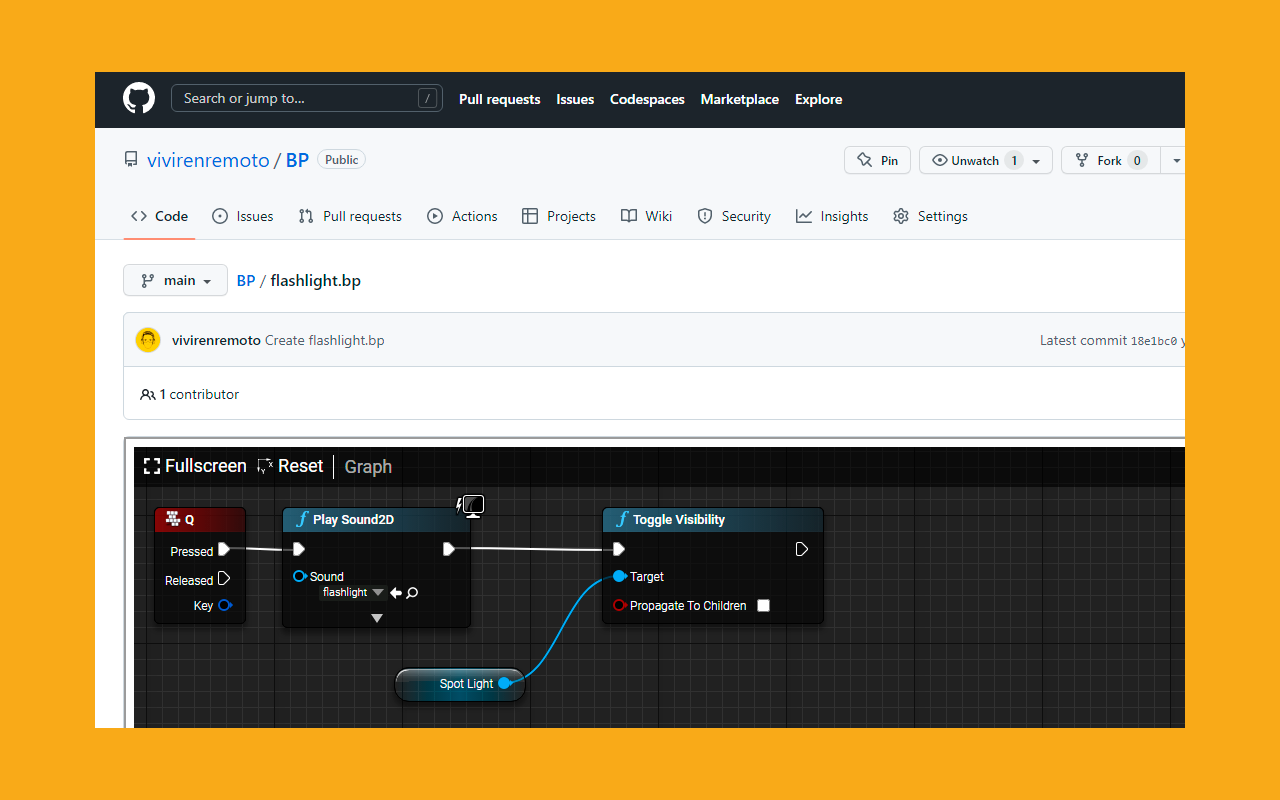Image resolution: width=1280 pixels, height=800 pixels.
Task: Open the Create flashlight.bp commit message
Action: 325,340
